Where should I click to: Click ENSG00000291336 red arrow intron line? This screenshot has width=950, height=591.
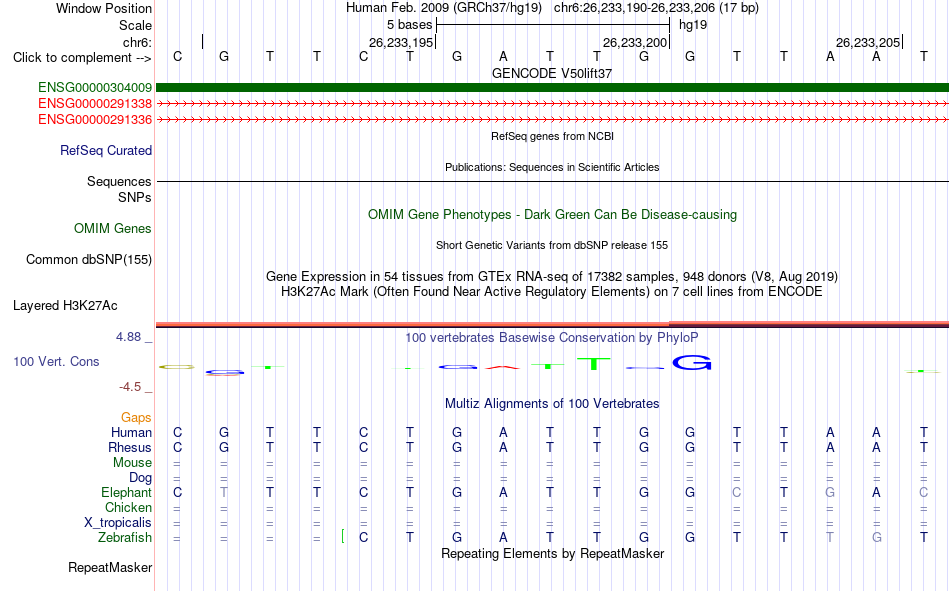point(552,119)
